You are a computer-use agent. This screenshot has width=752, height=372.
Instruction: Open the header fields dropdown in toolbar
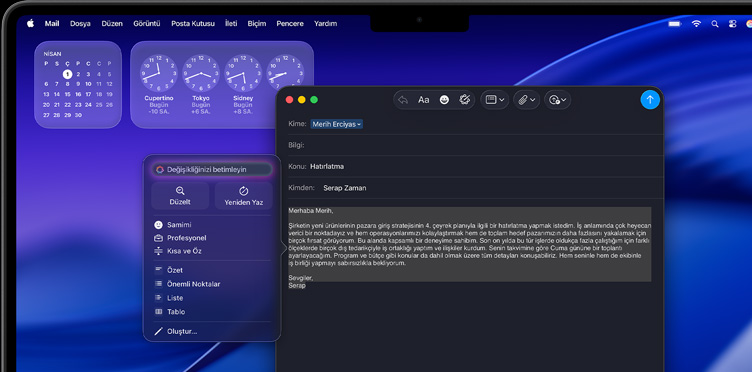click(x=494, y=100)
